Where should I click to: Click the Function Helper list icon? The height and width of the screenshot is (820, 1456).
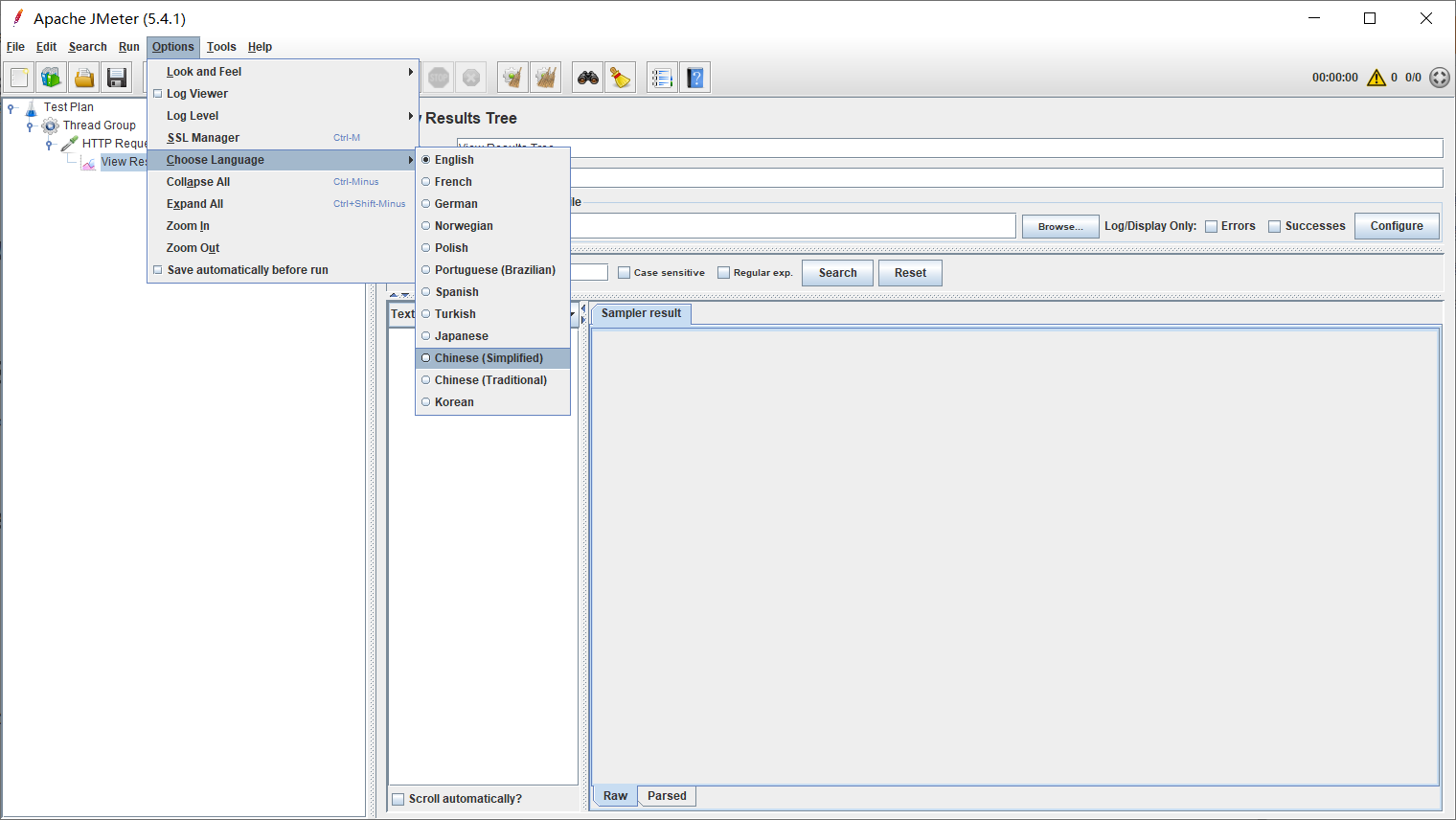coord(662,78)
